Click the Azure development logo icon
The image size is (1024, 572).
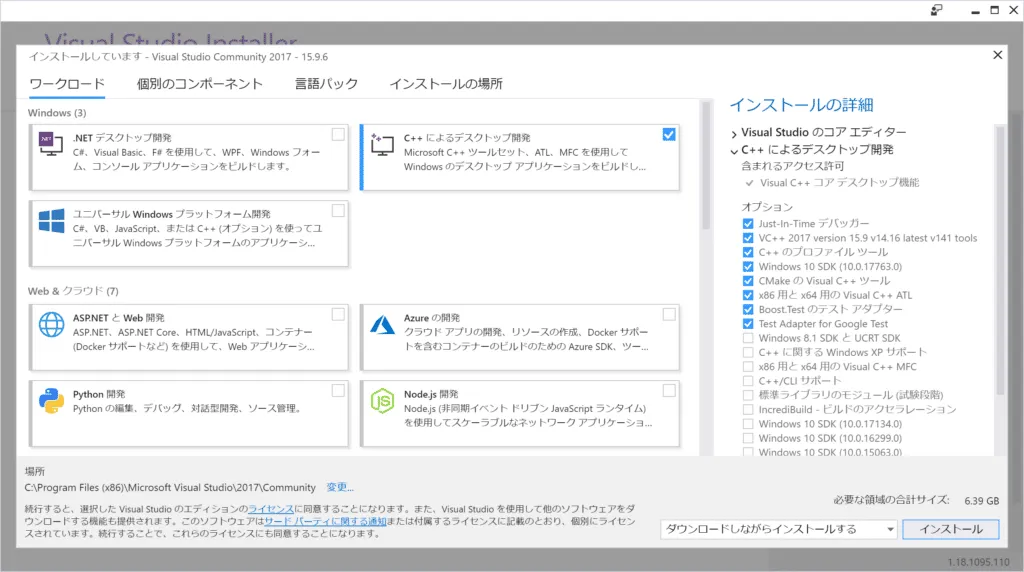[x=382, y=325]
